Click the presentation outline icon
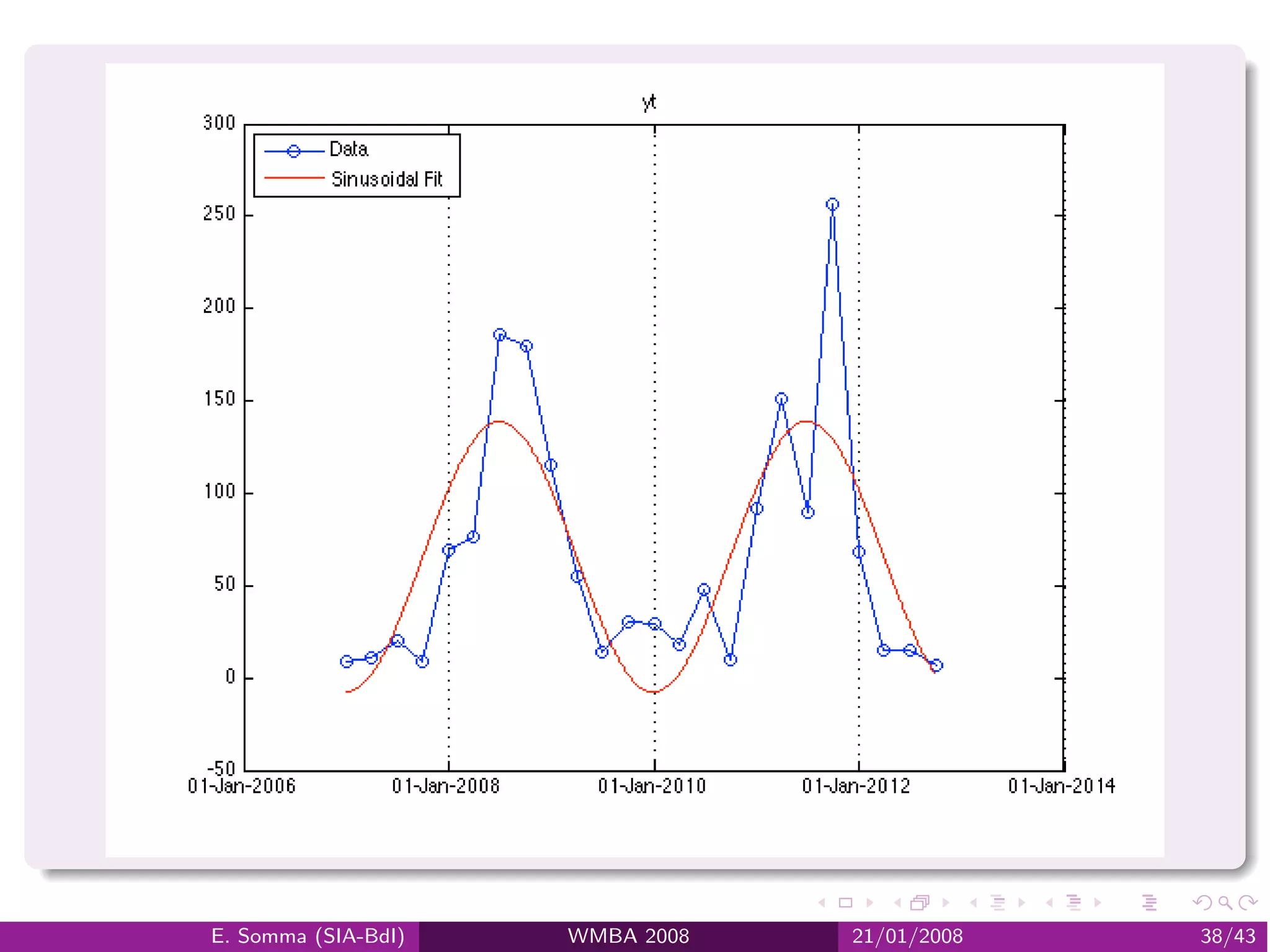 tap(1149, 902)
